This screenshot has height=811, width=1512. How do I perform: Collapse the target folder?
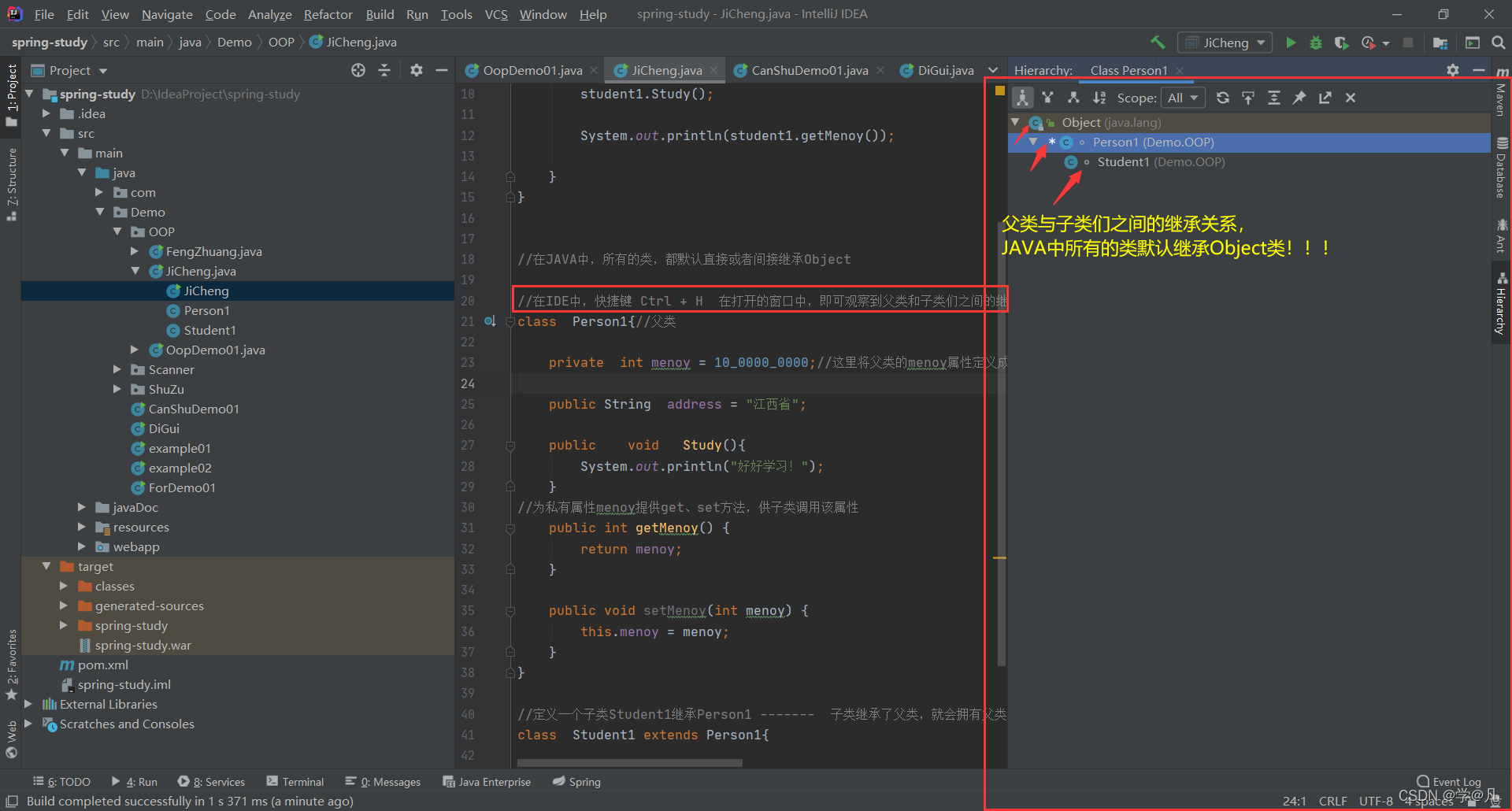click(x=46, y=566)
